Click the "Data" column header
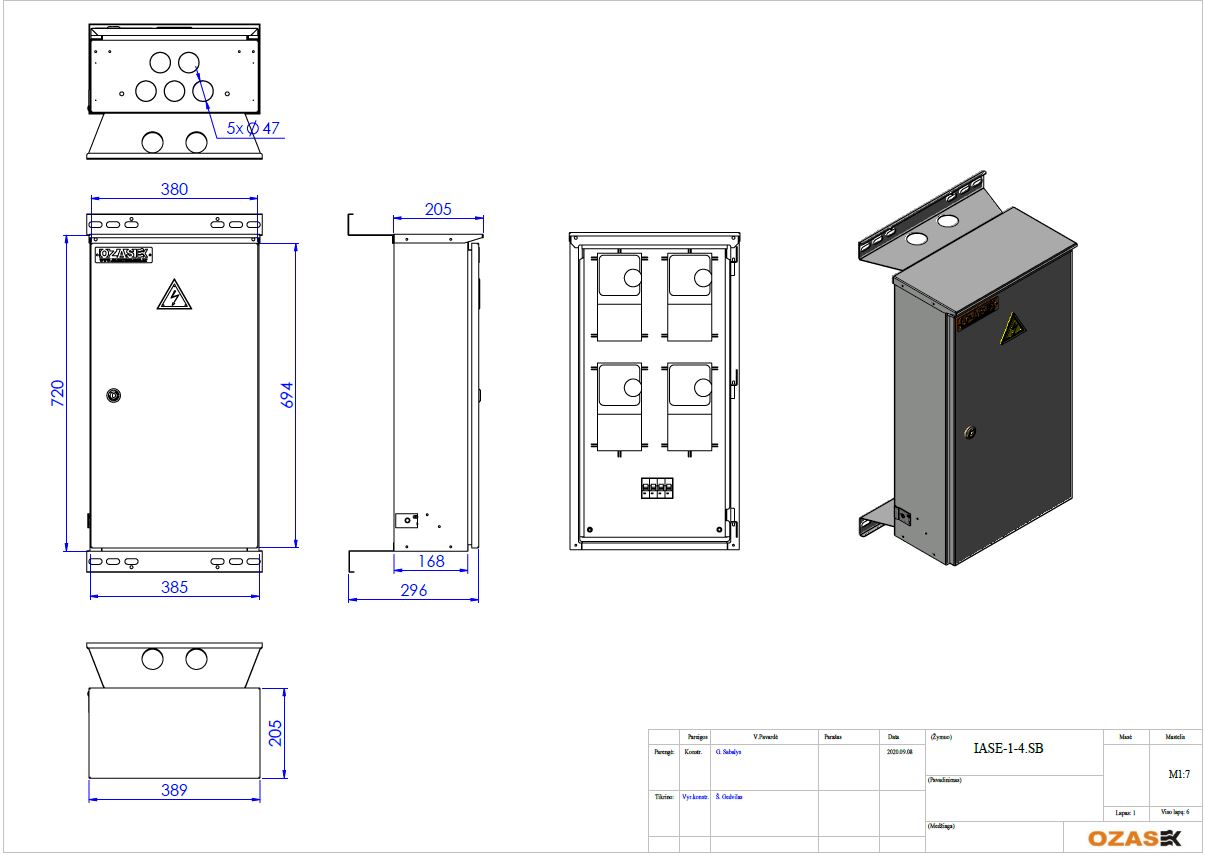This screenshot has height=855, width=1205. point(893,737)
